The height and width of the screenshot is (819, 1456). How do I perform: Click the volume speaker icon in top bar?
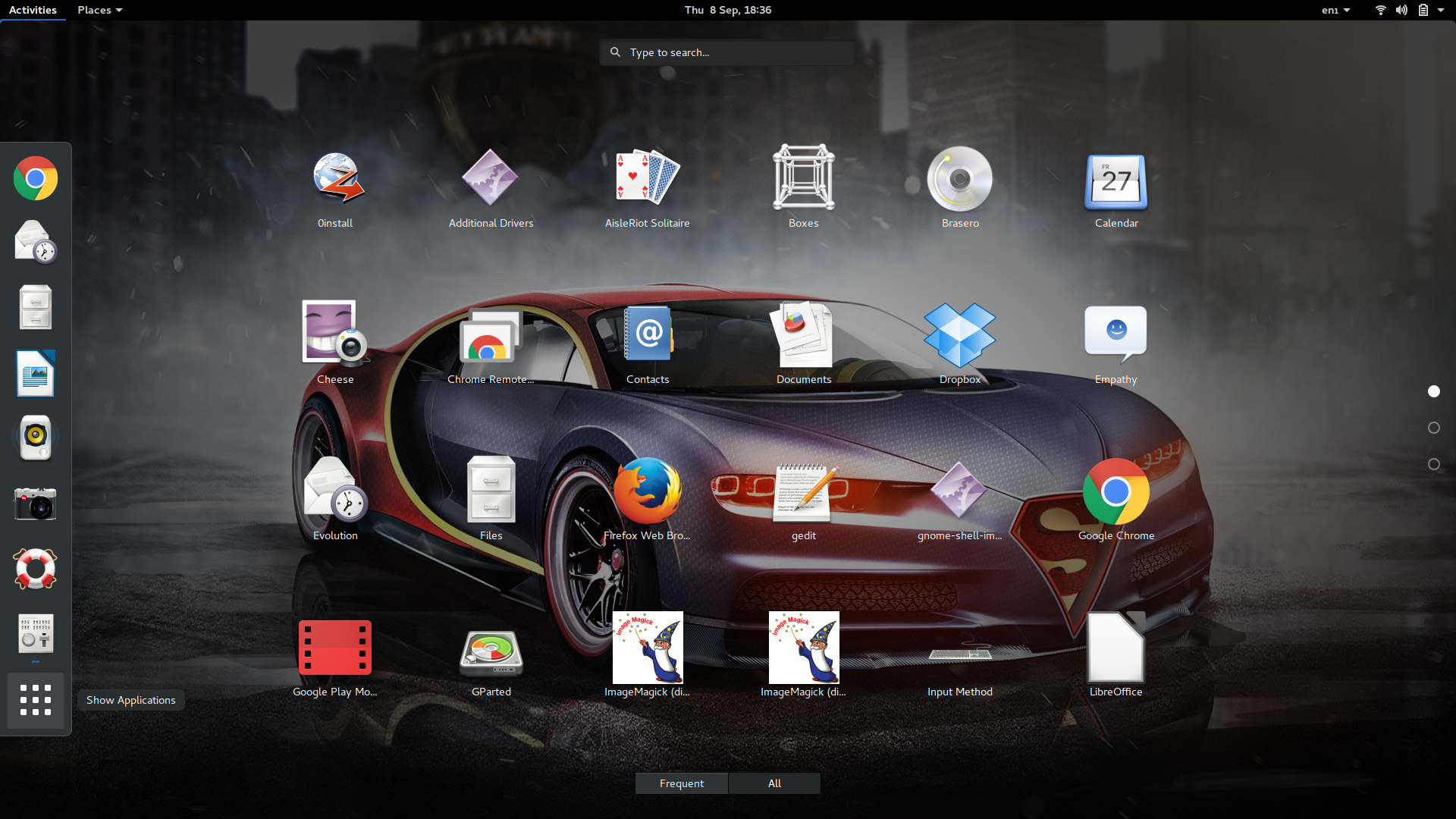click(x=1401, y=10)
